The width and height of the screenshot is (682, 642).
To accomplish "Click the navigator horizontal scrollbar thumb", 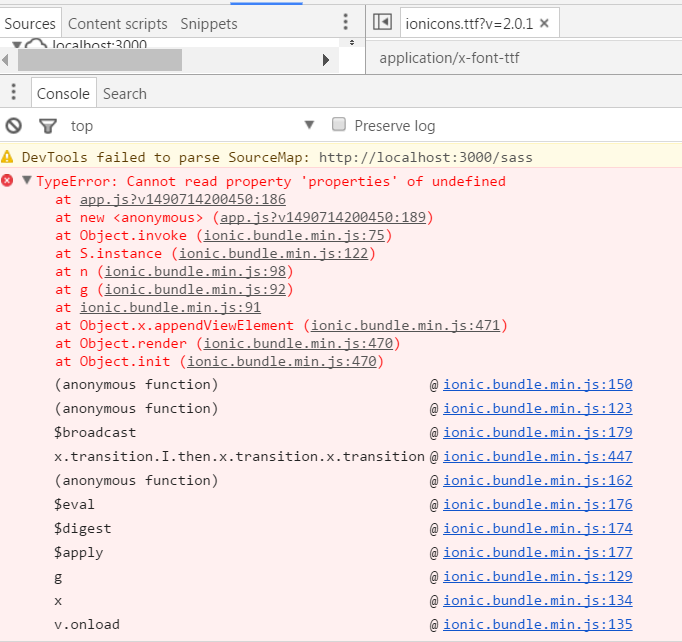I will 100,60.
